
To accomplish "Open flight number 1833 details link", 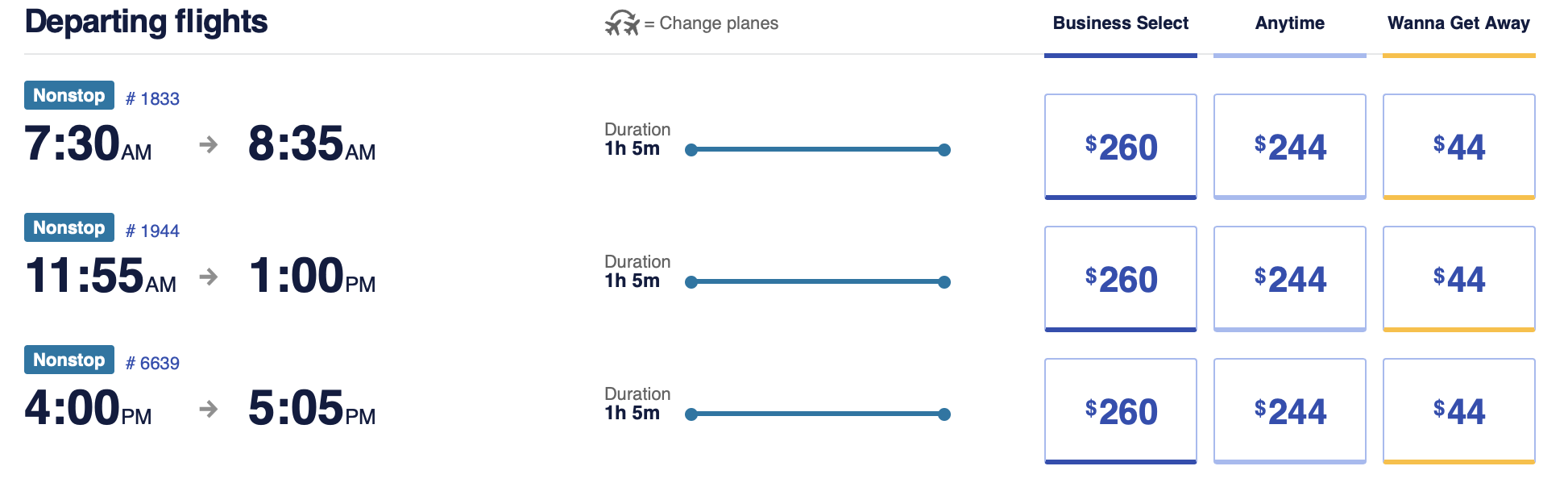I will (152, 98).
